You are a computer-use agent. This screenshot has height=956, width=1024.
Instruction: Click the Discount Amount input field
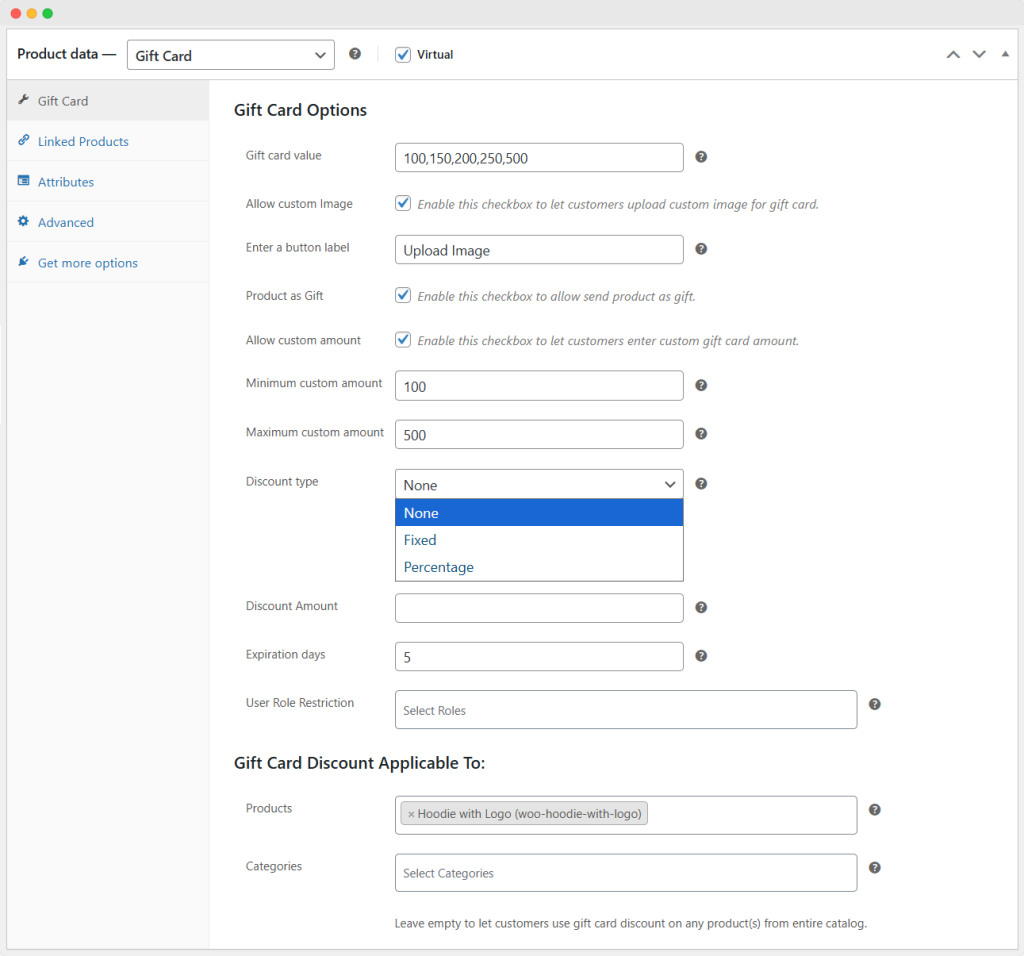click(539, 608)
